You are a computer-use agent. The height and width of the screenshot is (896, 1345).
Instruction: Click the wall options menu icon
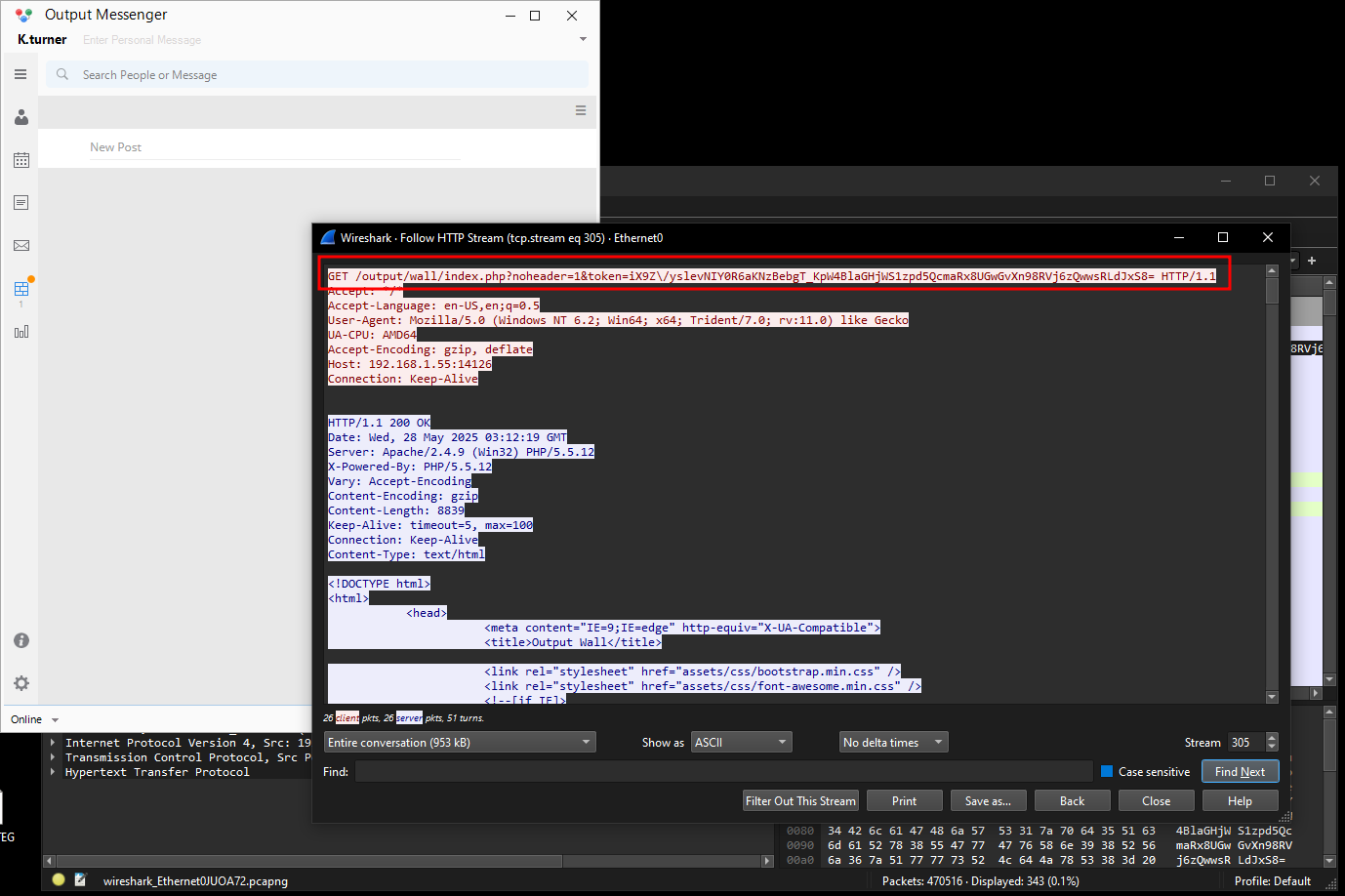[x=581, y=110]
